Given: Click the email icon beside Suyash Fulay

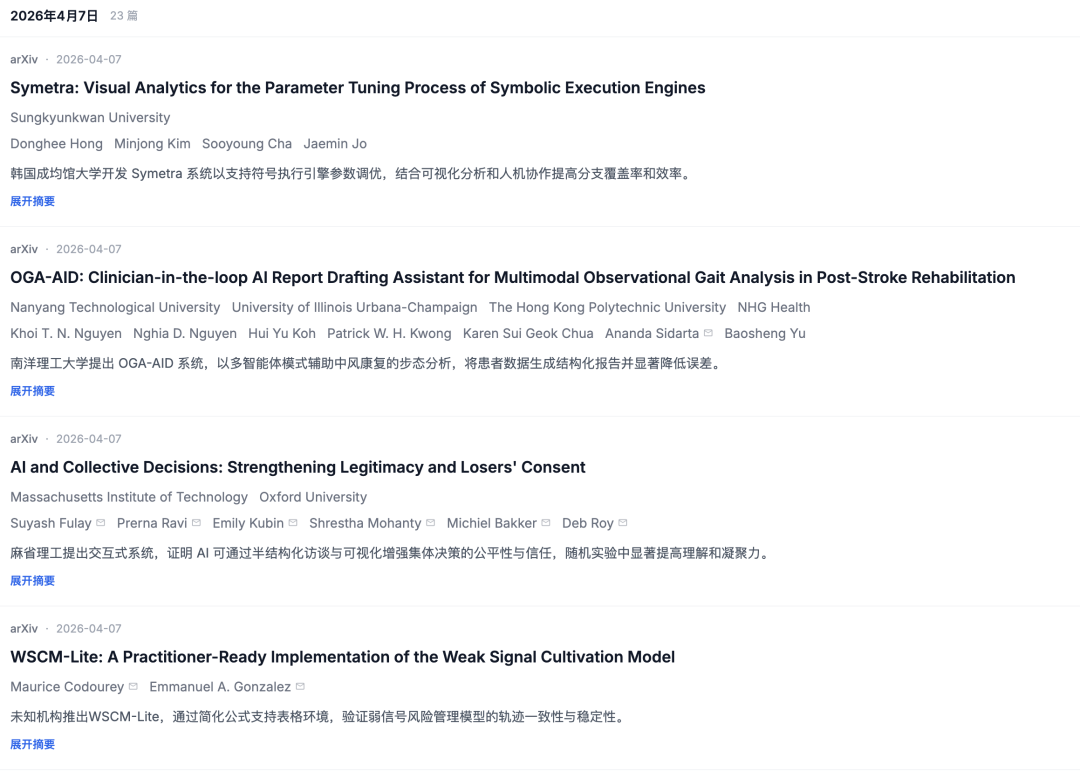Looking at the screenshot, I should [100, 523].
